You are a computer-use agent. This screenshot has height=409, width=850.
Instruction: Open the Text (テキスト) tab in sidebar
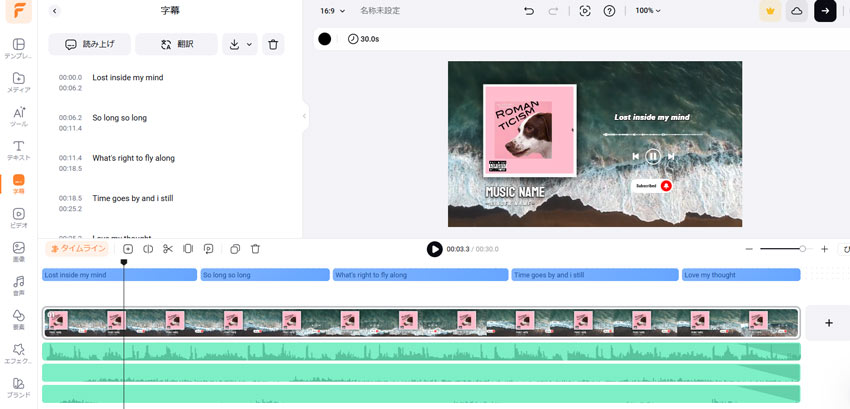(x=18, y=150)
